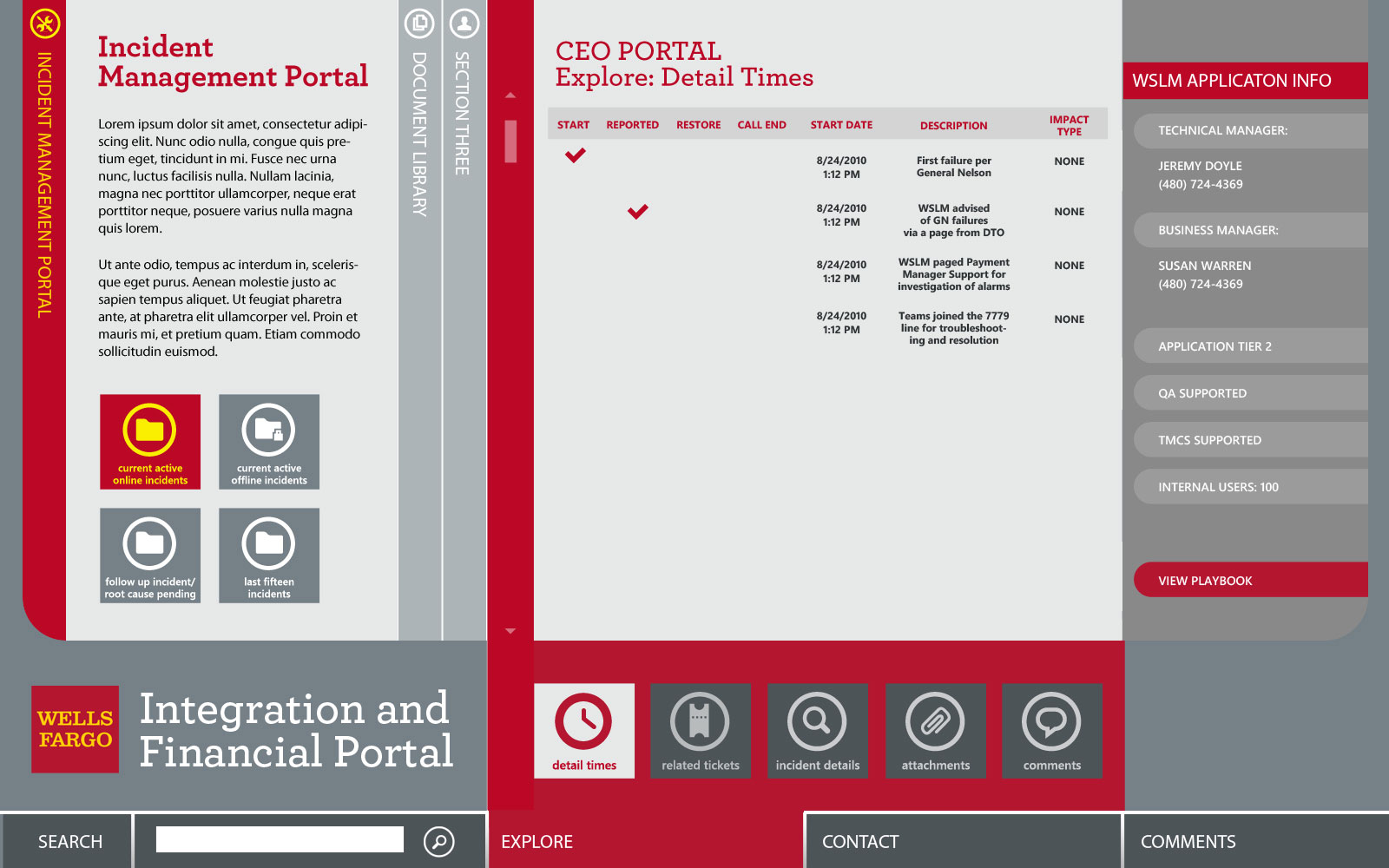The image size is (1389, 868).
Task: Click into the search input field
Action: (280, 839)
